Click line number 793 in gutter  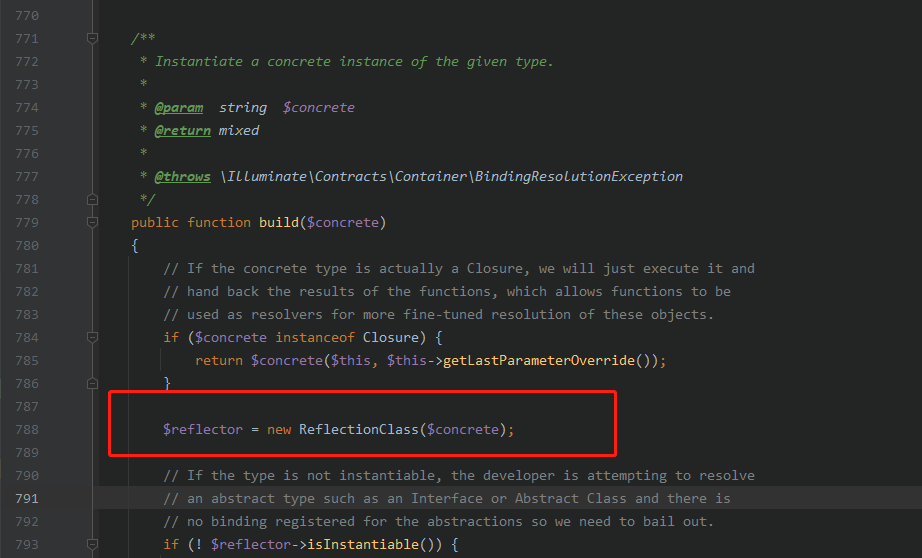tap(27, 544)
